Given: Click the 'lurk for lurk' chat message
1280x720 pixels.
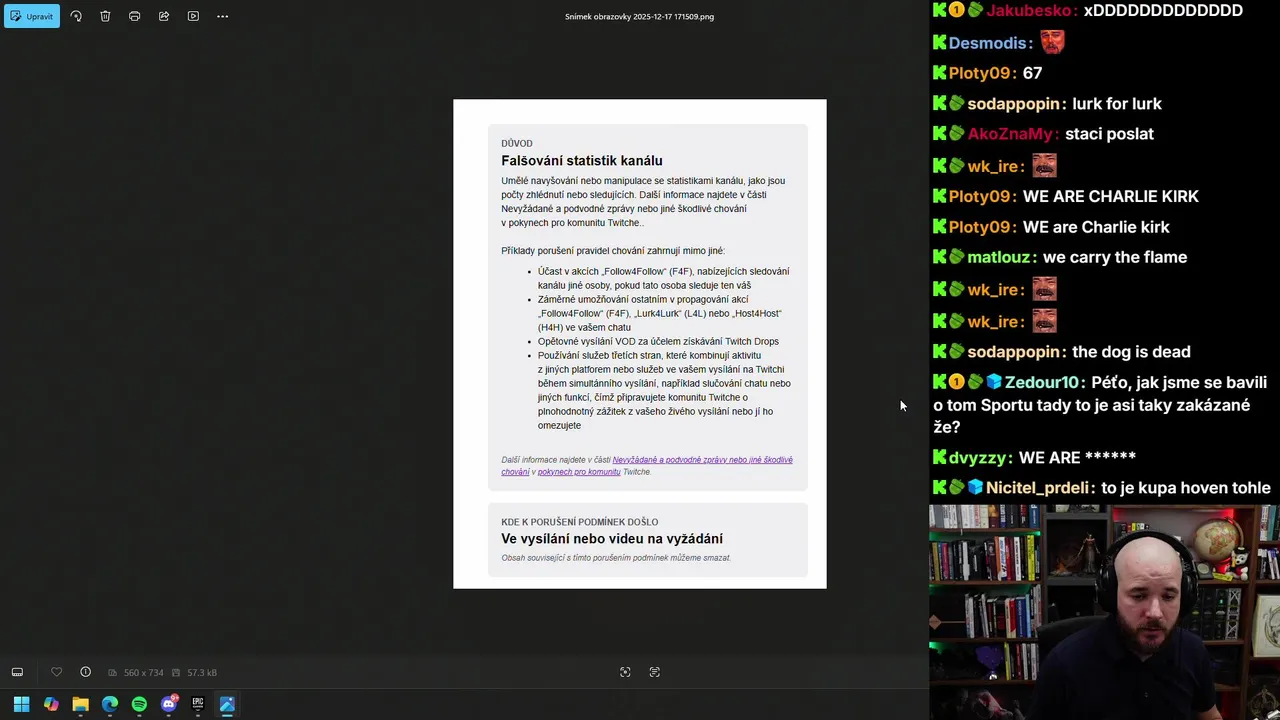Looking at the screenshot, I should point(1117,104).
